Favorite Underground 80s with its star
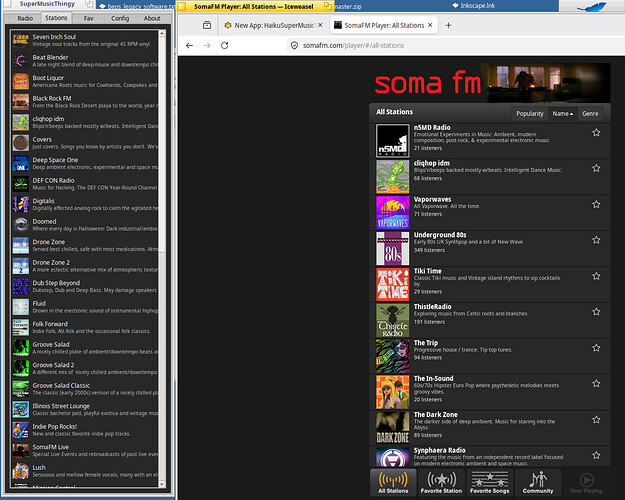Viewport: 625px width, 500px height. point(596,240)
